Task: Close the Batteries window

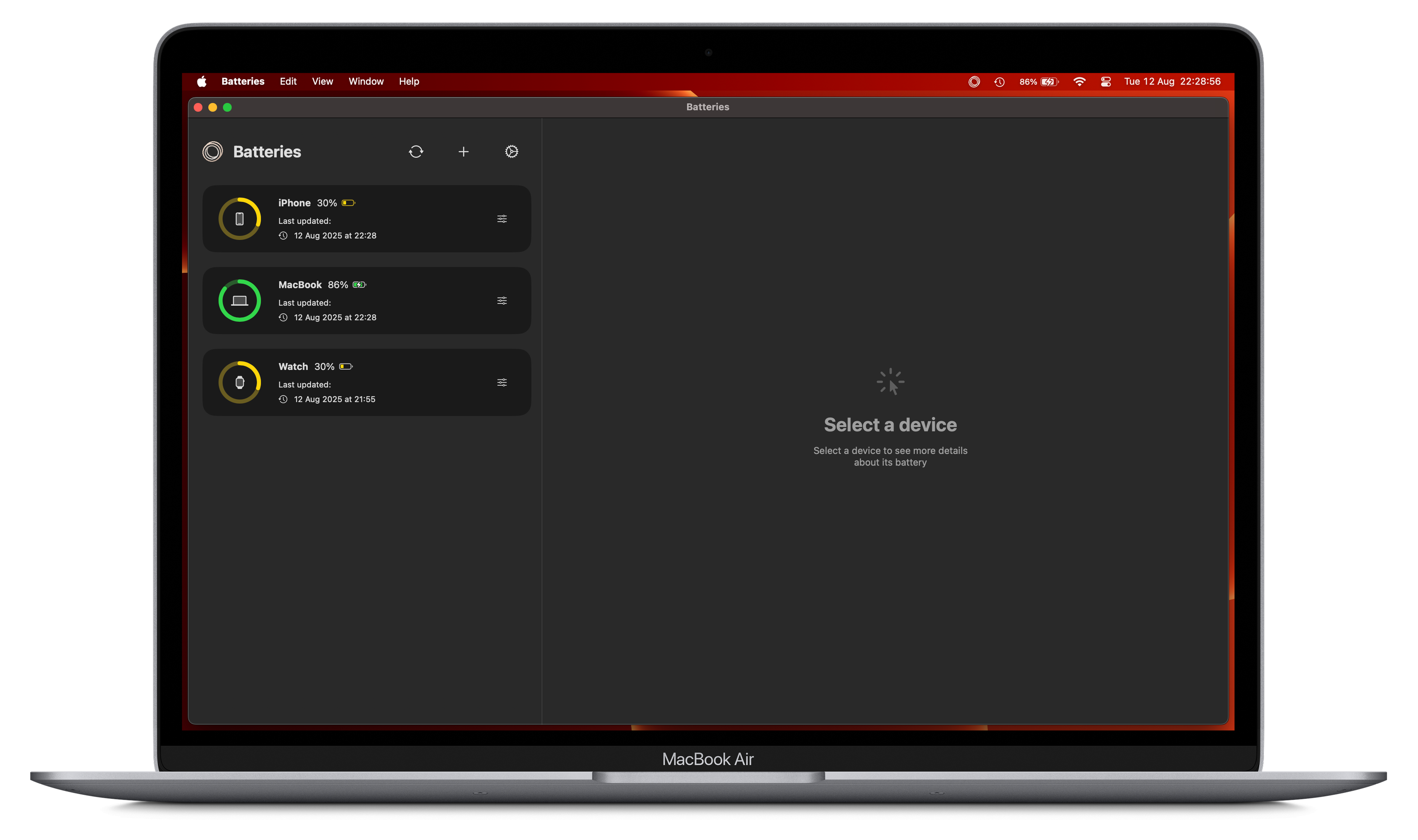Action: coord(198,107)
